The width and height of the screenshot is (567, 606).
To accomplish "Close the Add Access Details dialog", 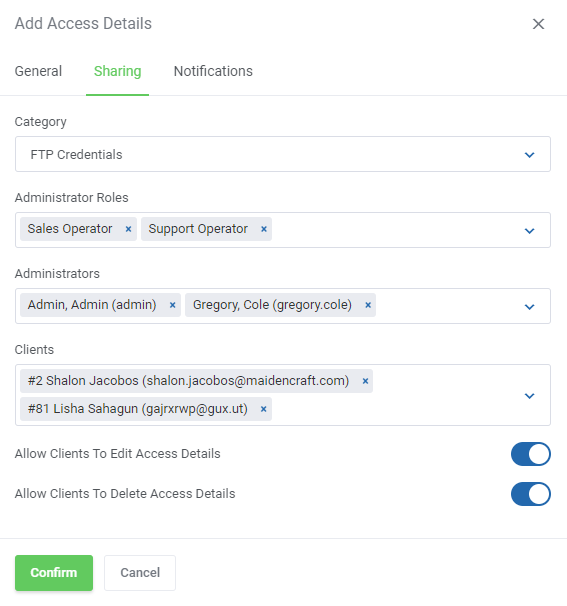I will 538,24.
